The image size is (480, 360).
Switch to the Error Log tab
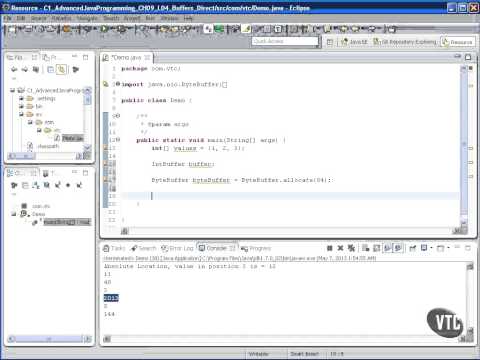[177, 248]
